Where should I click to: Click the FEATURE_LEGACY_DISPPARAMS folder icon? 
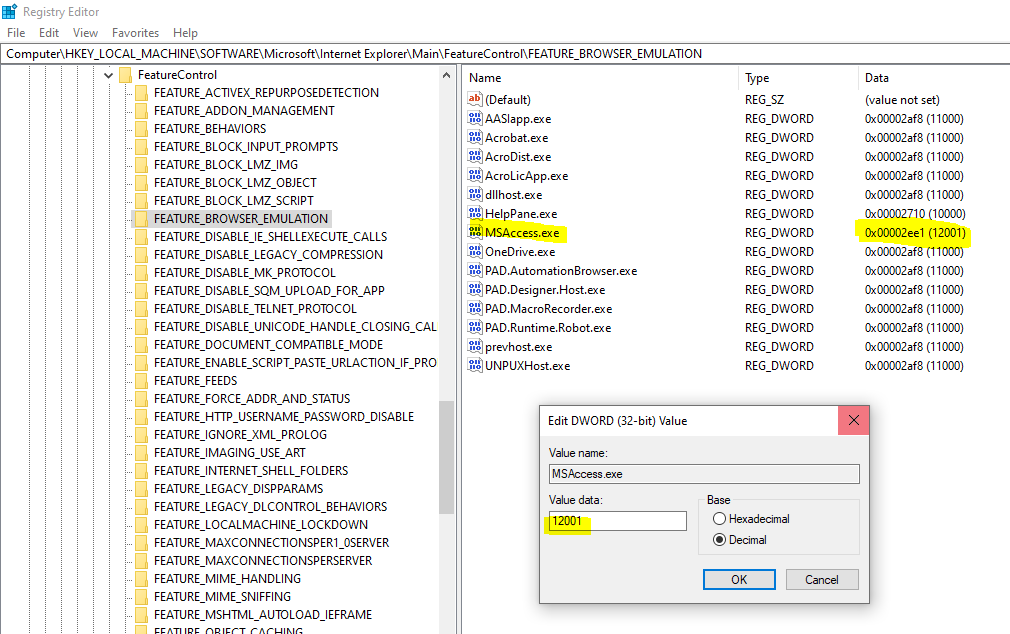click(142, 488)
